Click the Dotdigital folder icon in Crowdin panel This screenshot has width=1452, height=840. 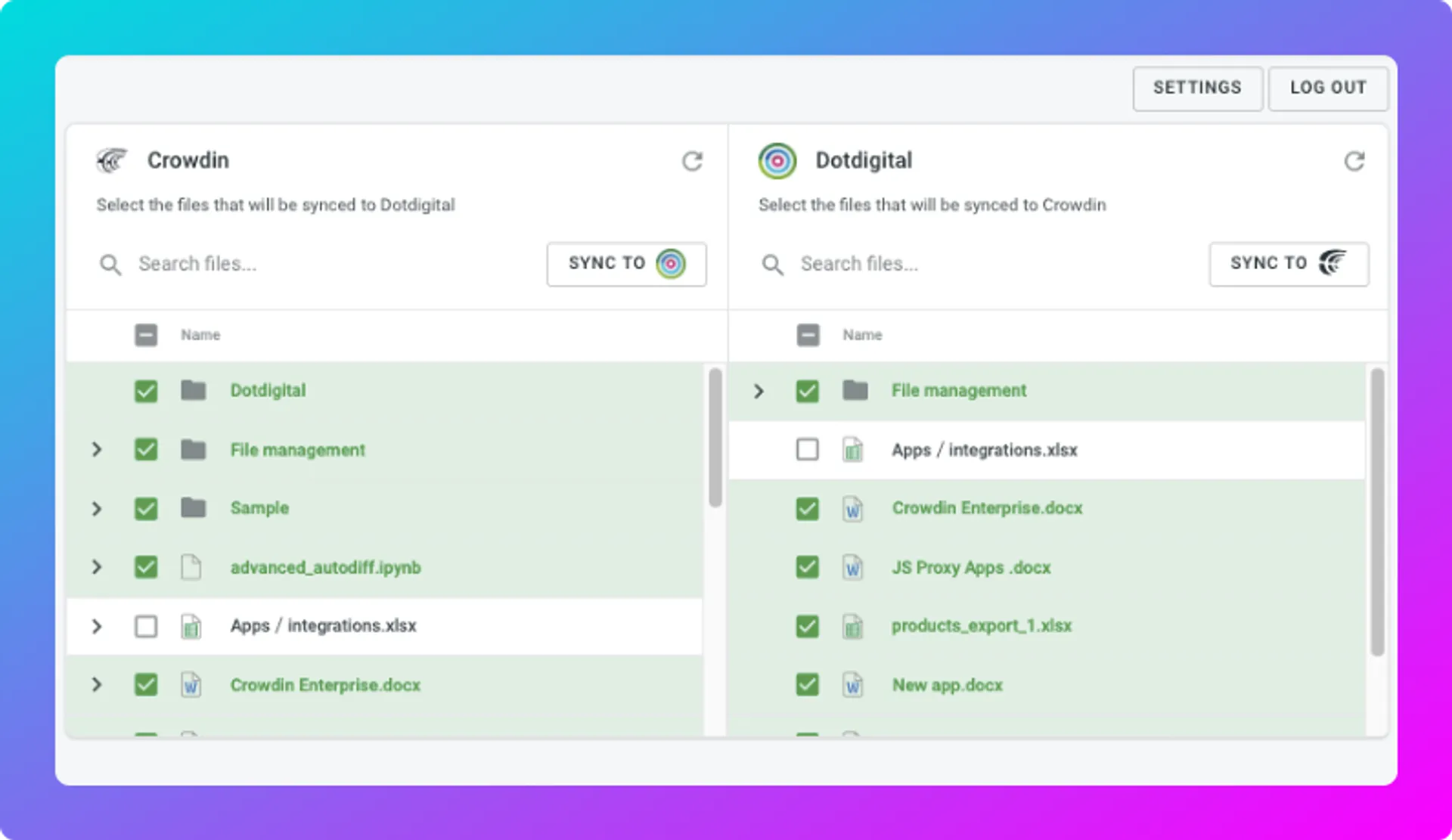tap(194, 390)
